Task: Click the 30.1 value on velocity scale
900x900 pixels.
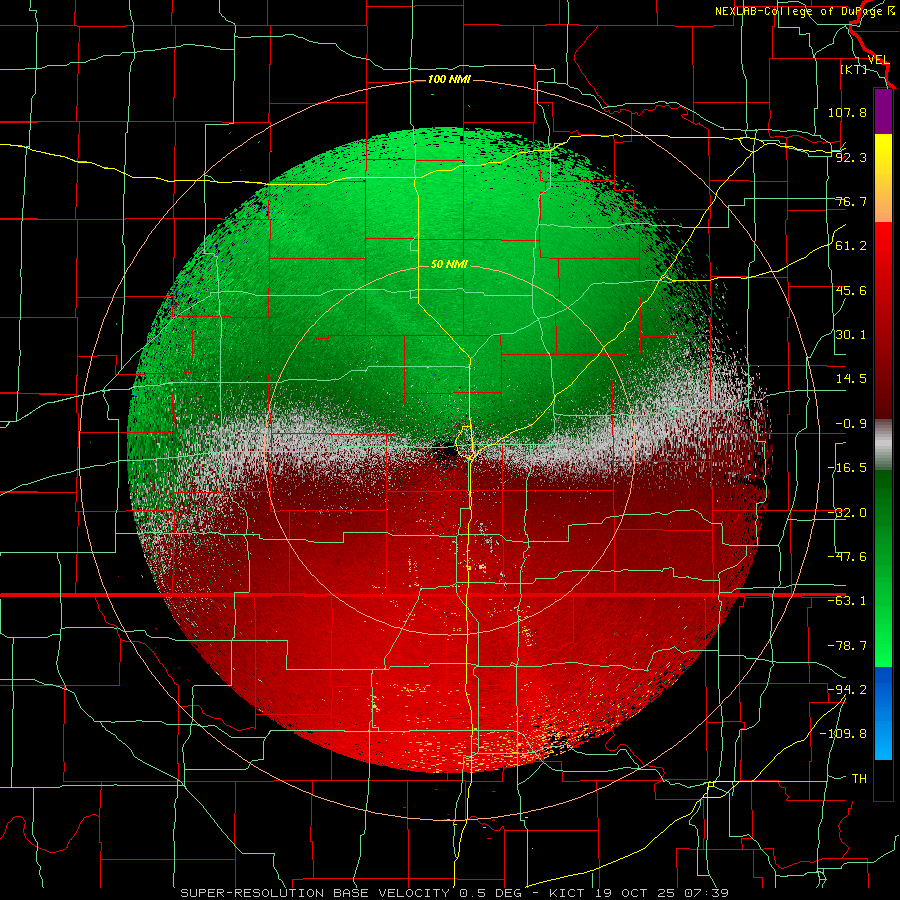Action: click(851, 335)
